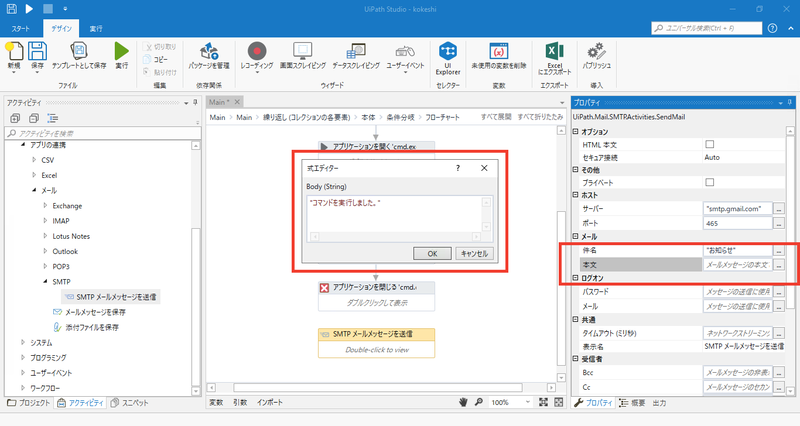Viewport: 800px width, 426px height.
Task: Open プロジェクト panel tab
Action: pos(29,403)
